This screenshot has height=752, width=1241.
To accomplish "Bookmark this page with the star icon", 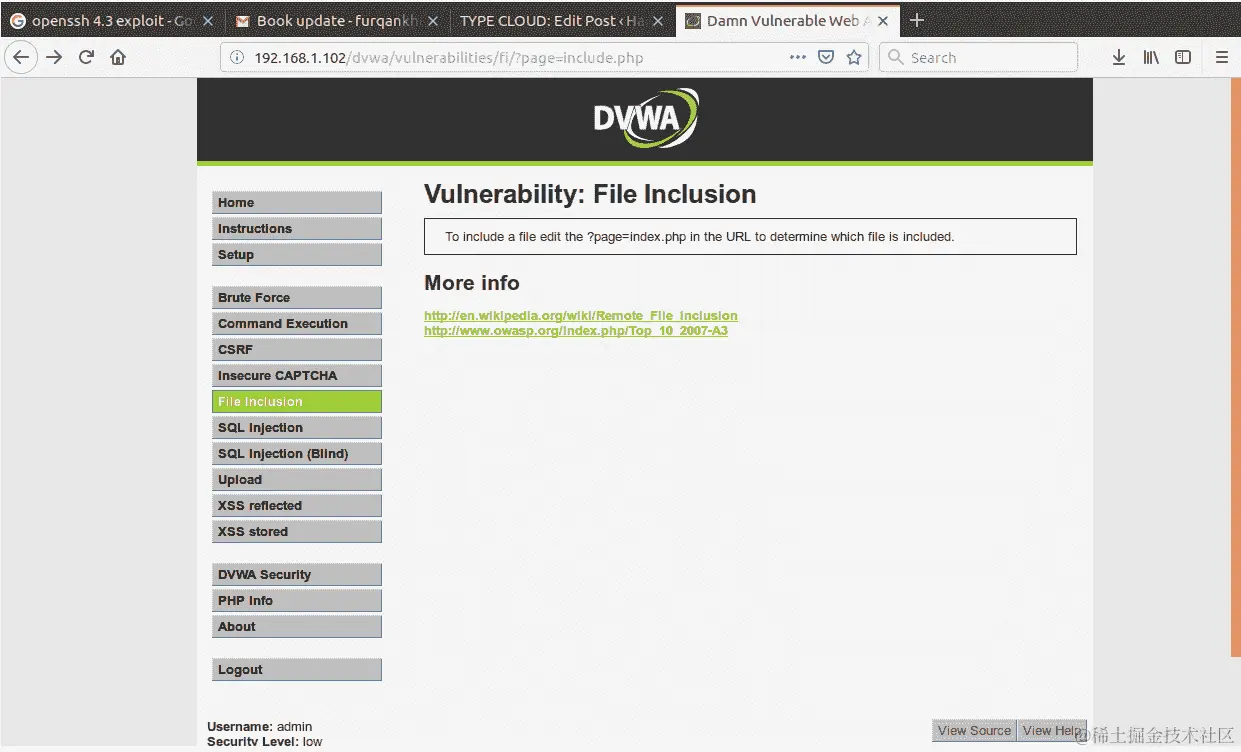I will 854,57.
